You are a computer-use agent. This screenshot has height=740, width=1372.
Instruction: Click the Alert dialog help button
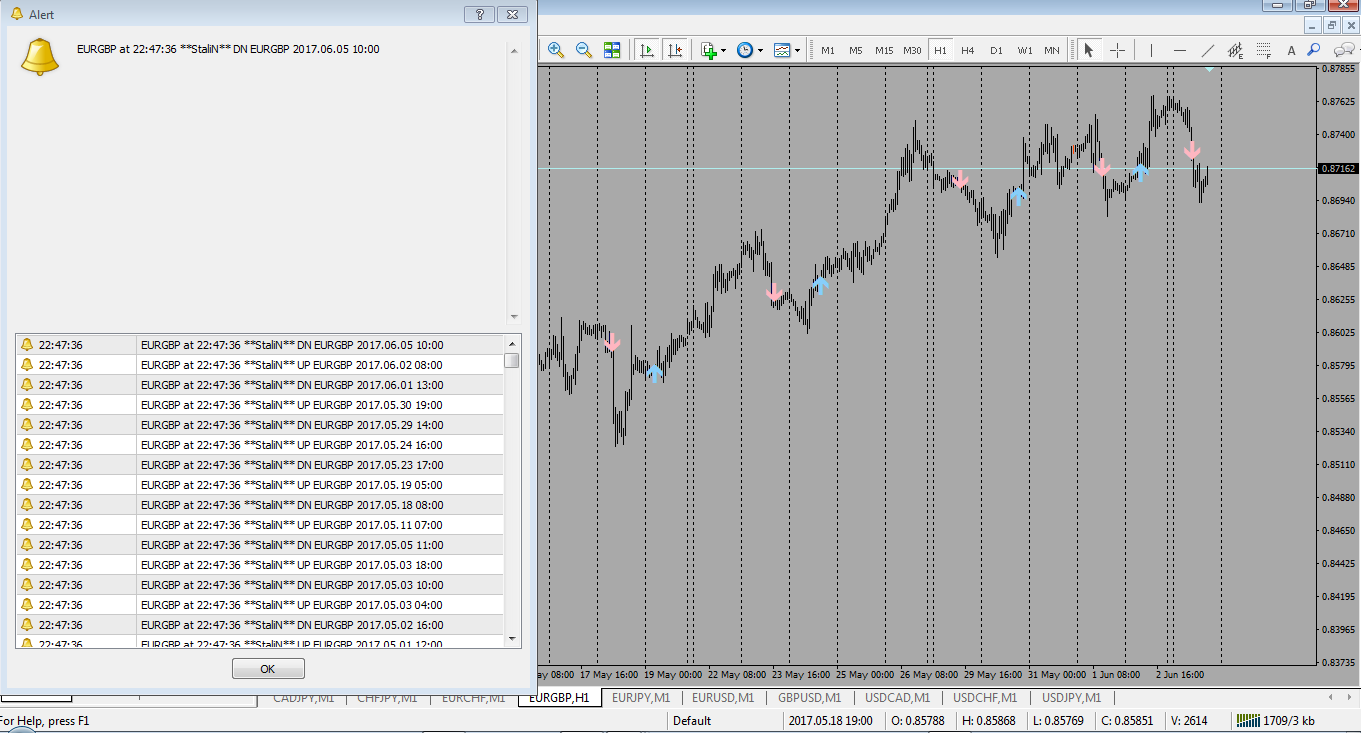point(480,14)
